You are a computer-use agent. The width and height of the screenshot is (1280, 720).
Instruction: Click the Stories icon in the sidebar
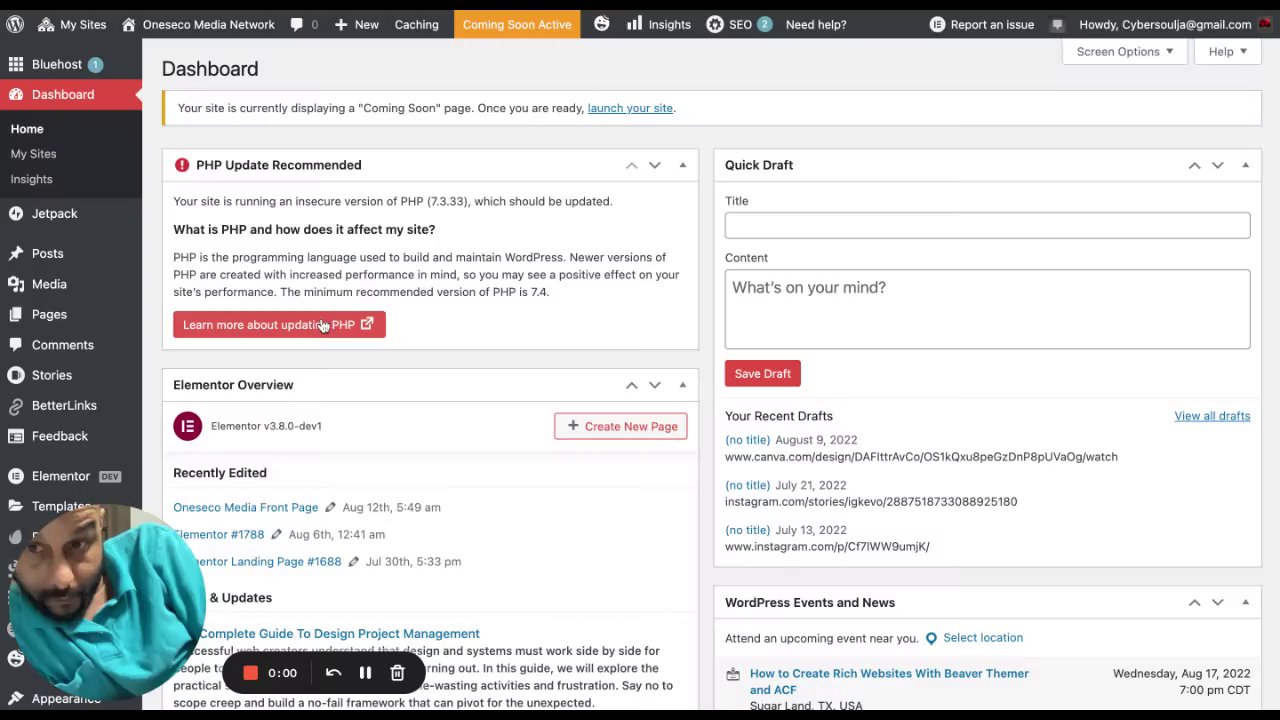pos(16,375)
